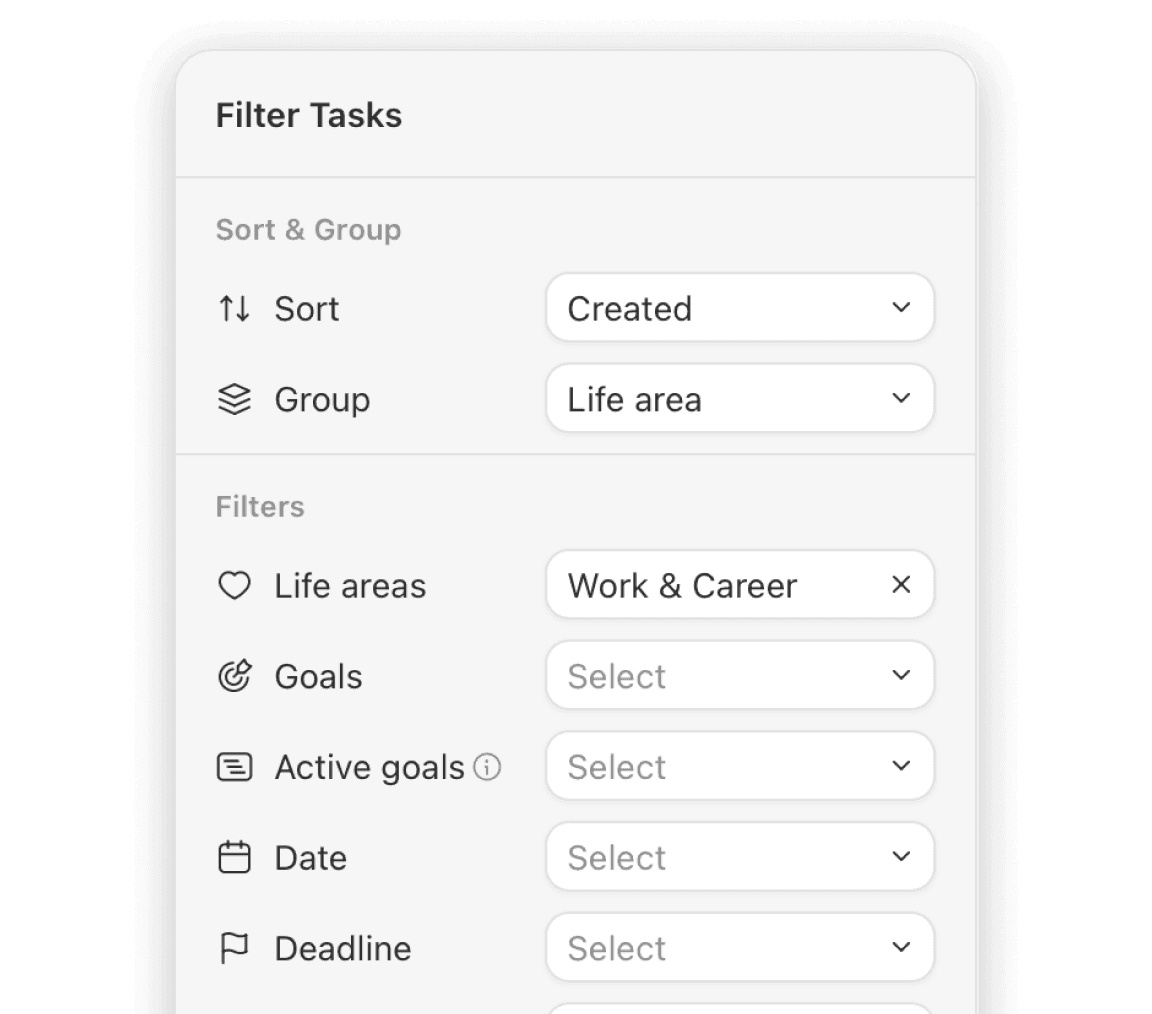Open the Date Select dropdown
The image size is (1152, 1014).
point(740,858)
